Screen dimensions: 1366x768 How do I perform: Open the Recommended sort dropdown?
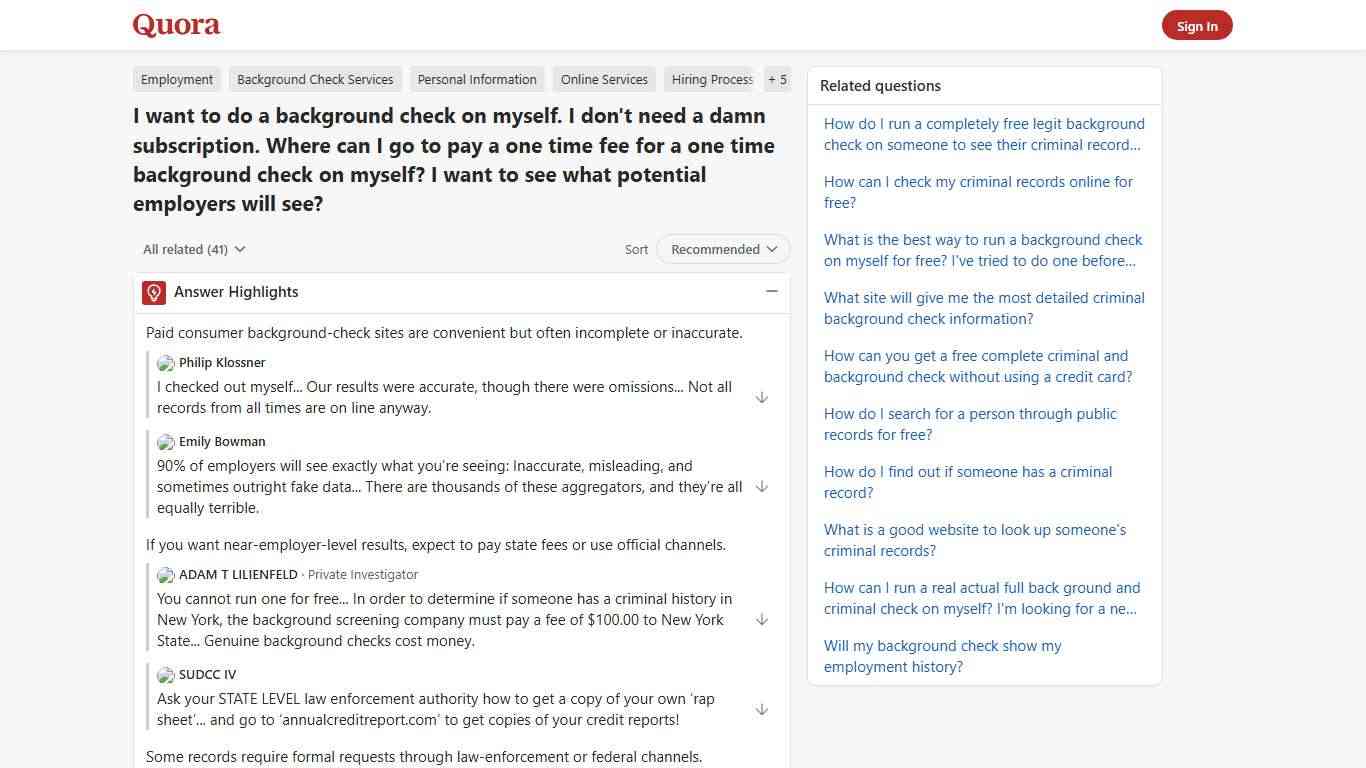click(722, 249)
